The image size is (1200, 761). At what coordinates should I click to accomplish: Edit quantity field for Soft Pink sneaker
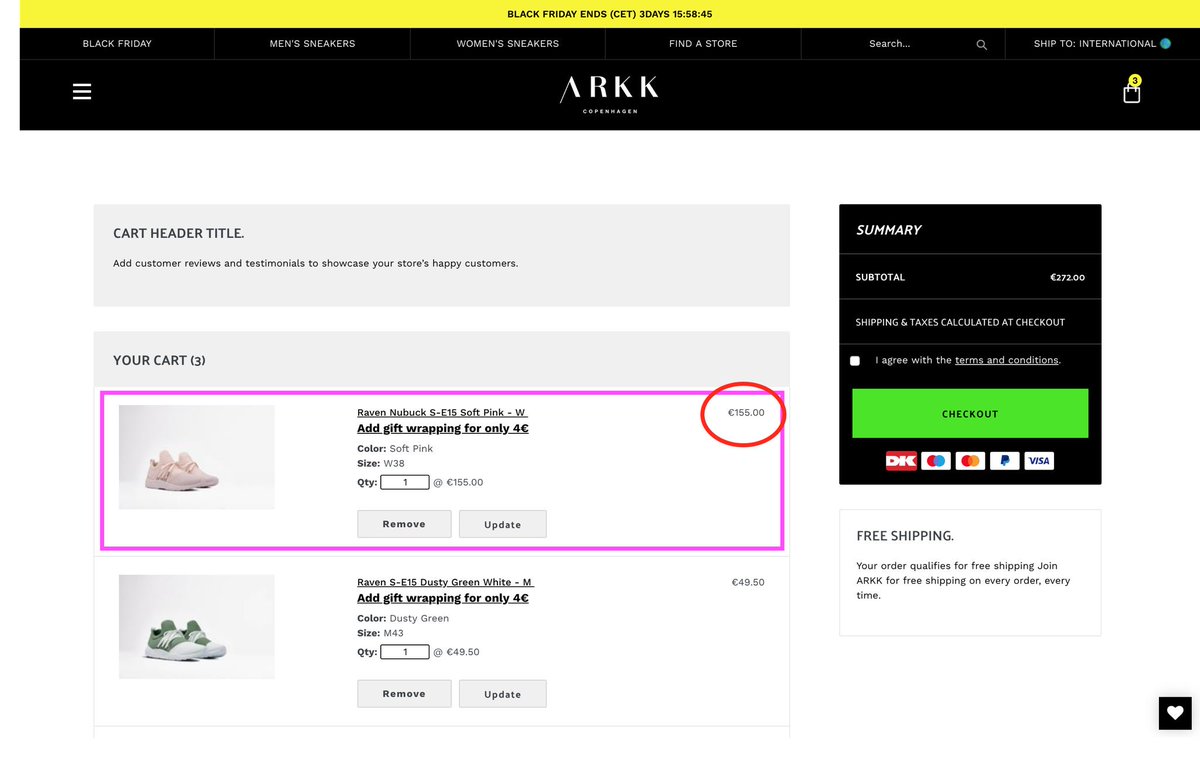pos(405,482)
